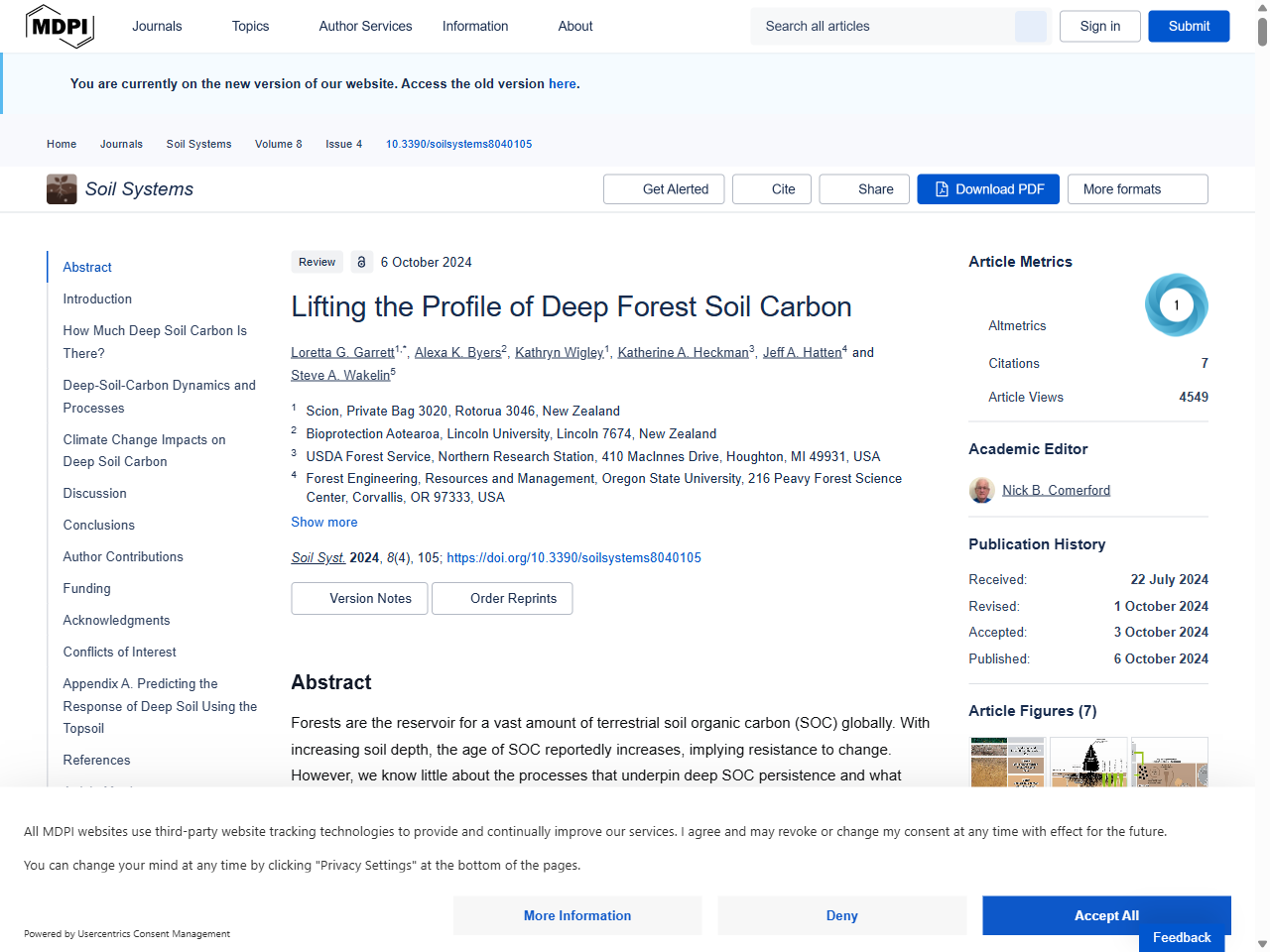1270x952 pixels.
Task: Accept All cookies
Action: click(1105, 915)
